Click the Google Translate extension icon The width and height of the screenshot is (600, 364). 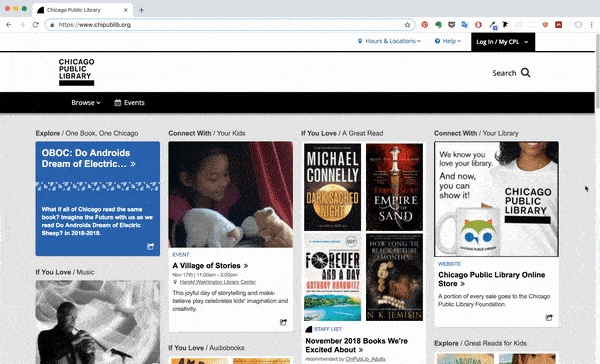click(465, 24)
